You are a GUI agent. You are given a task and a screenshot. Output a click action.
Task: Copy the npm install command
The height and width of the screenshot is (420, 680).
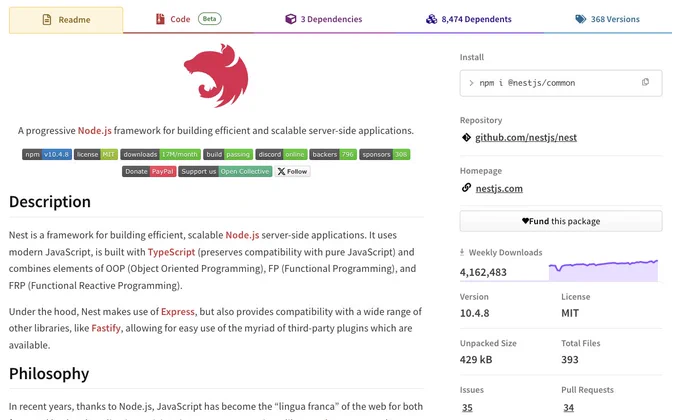pos(645,82)
